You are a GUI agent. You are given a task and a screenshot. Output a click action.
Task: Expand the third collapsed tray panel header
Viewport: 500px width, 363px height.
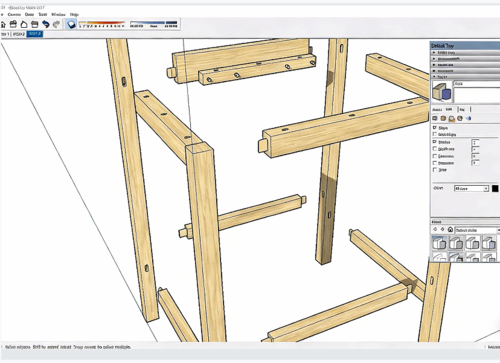466,65
